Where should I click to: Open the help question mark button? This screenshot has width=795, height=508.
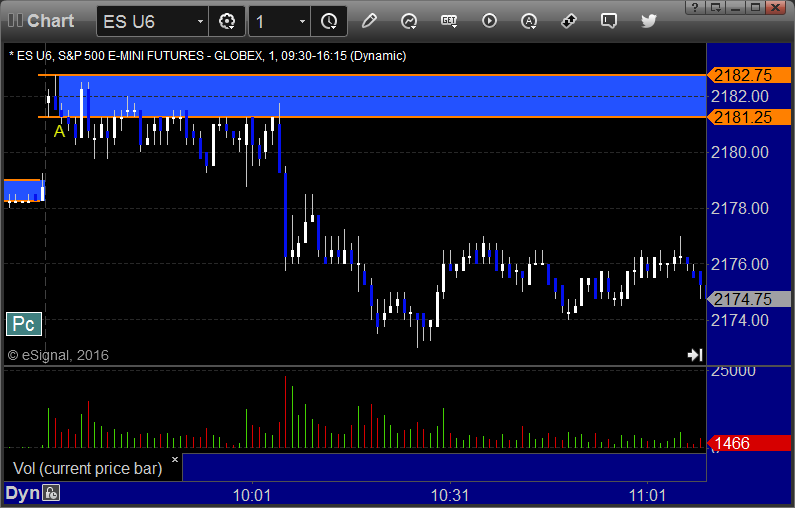[695, 7]
